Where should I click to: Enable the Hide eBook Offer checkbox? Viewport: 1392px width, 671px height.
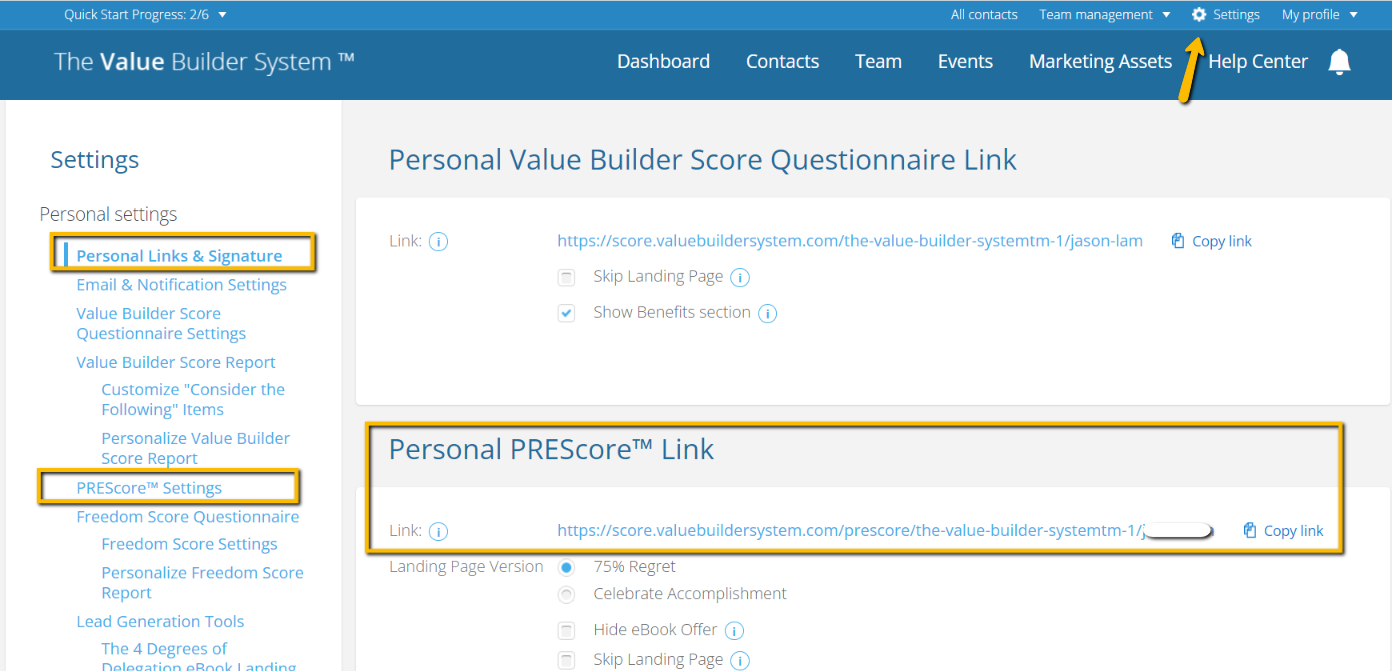tap(567, 630)
